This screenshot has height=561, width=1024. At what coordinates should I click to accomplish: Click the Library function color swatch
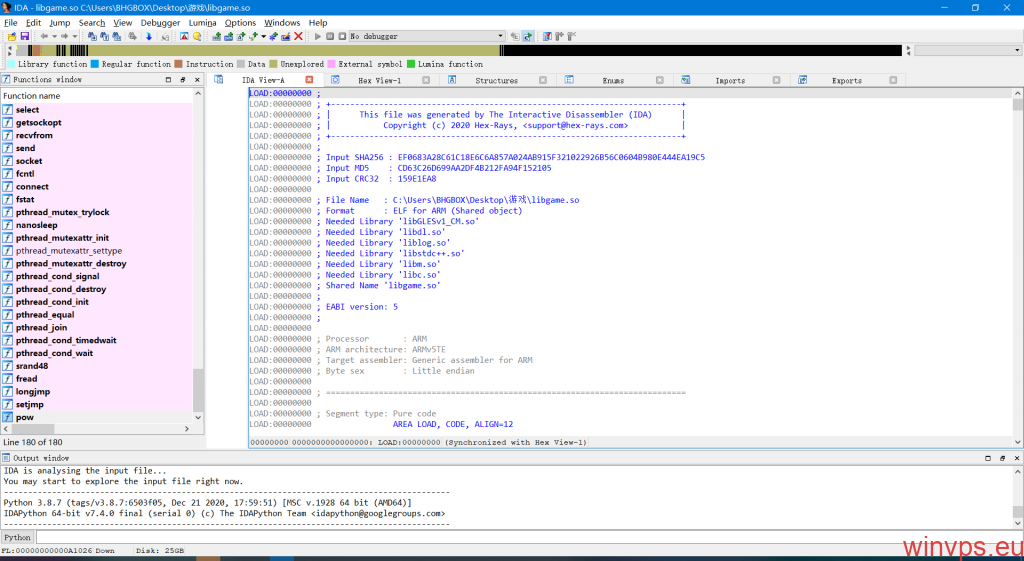[x=11, y=64]
